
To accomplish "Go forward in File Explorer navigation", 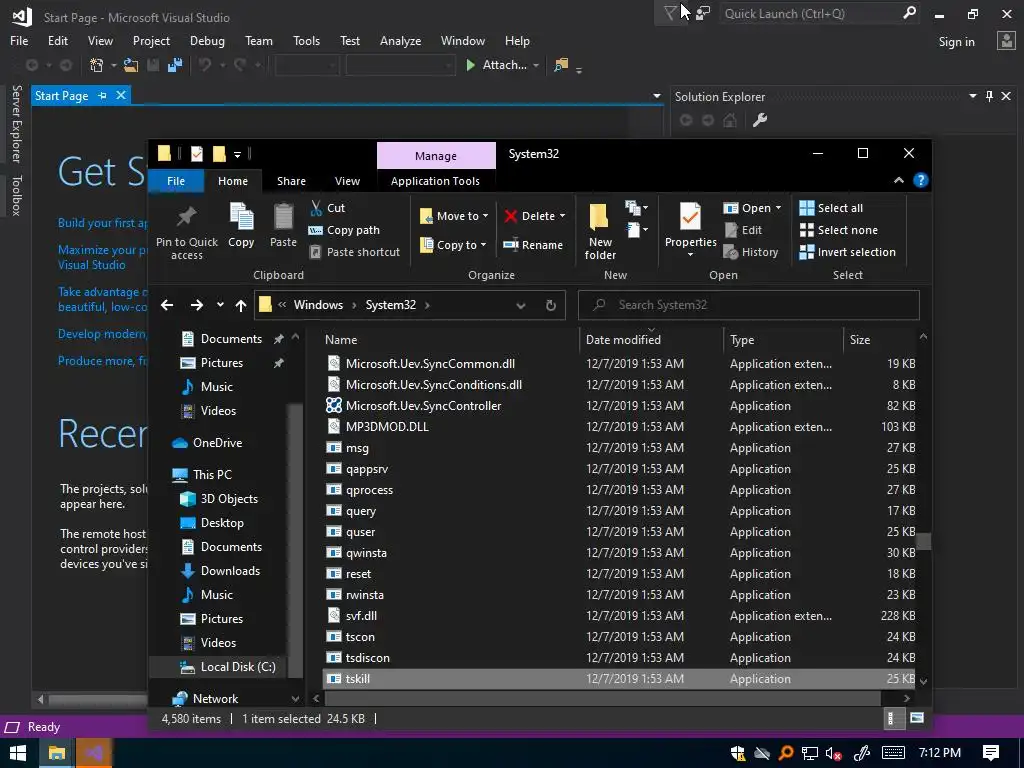I will click(x=197, y=305).
